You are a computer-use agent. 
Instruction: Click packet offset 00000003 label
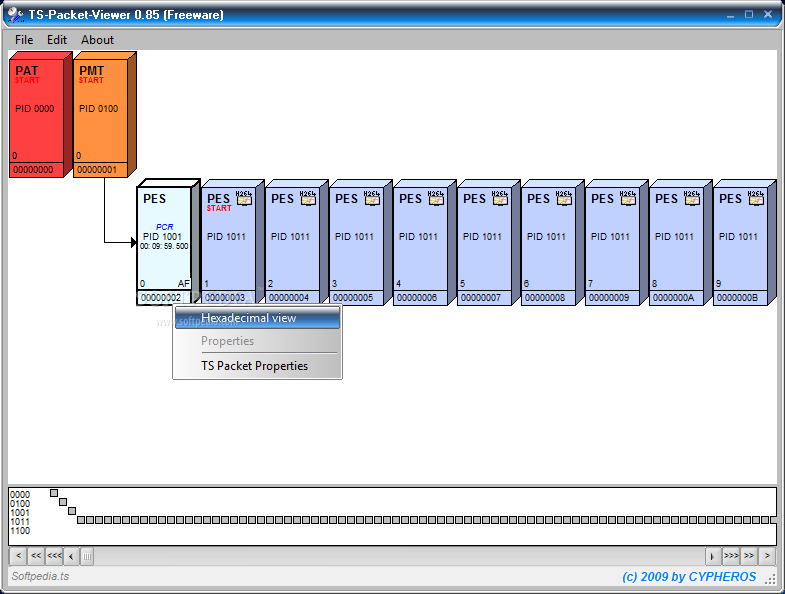[225, 298]
